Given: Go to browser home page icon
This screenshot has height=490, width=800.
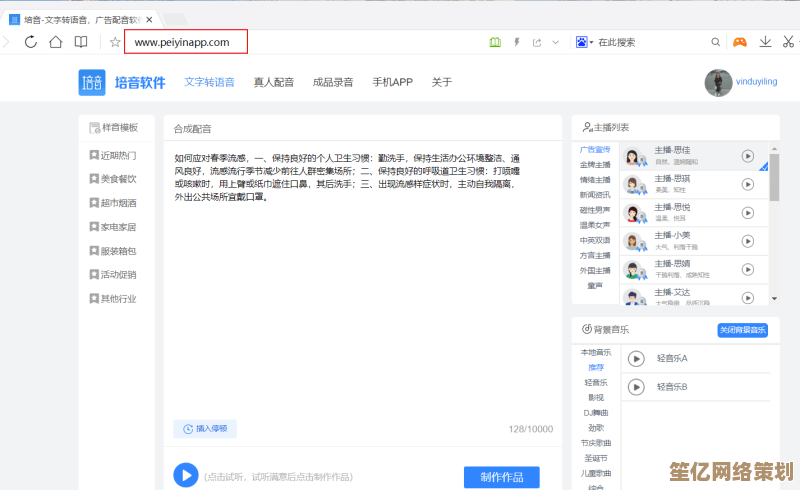Looking at the screenshot, I should (x=56, y=42).
